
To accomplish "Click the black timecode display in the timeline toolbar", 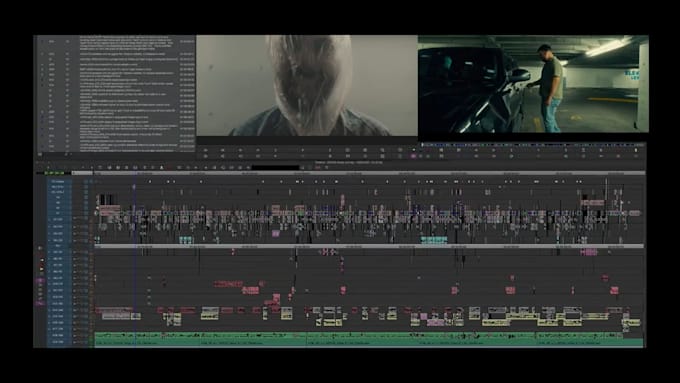I will pos(275,167).
